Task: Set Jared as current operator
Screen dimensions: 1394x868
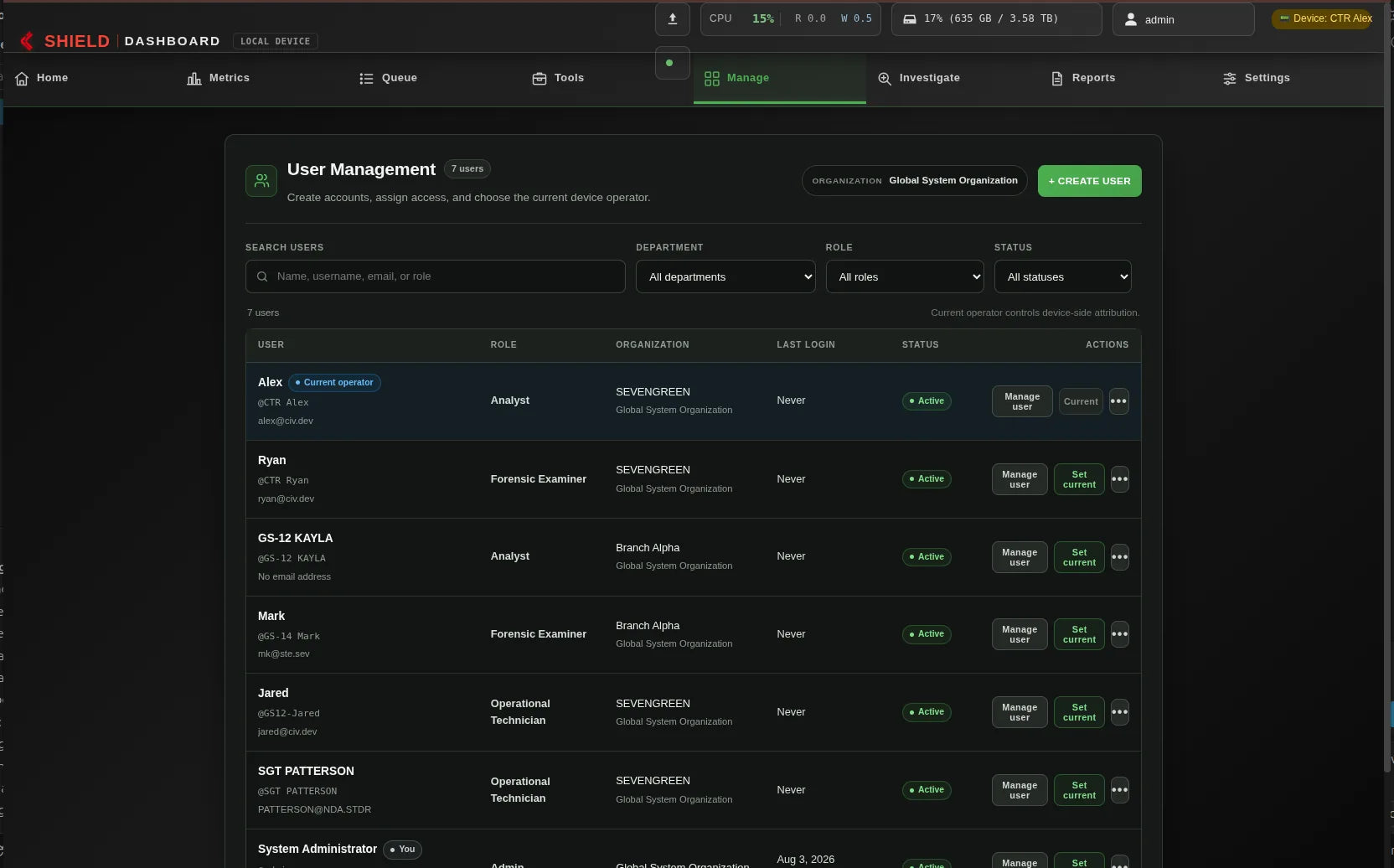Action: pos(1079,712)
